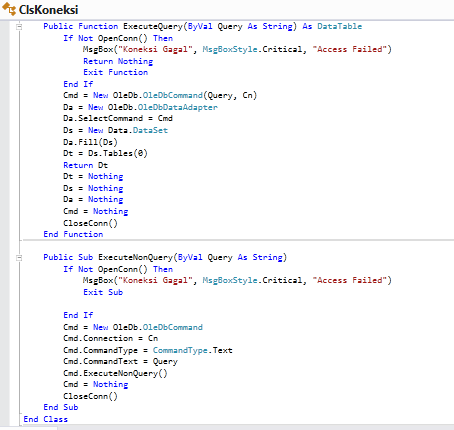454x430 pixels.
Task: Click 'Return Dt' line
Action: tap(86, 165)
